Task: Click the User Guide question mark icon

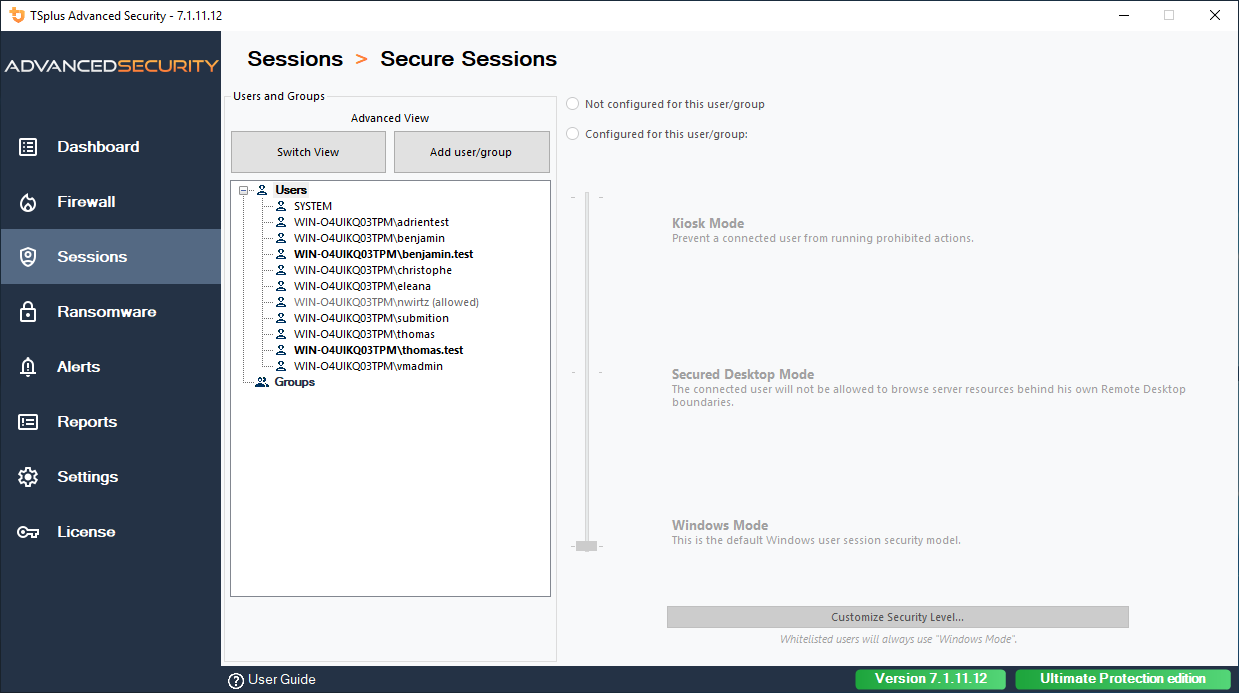Action: tap(235, 679)
